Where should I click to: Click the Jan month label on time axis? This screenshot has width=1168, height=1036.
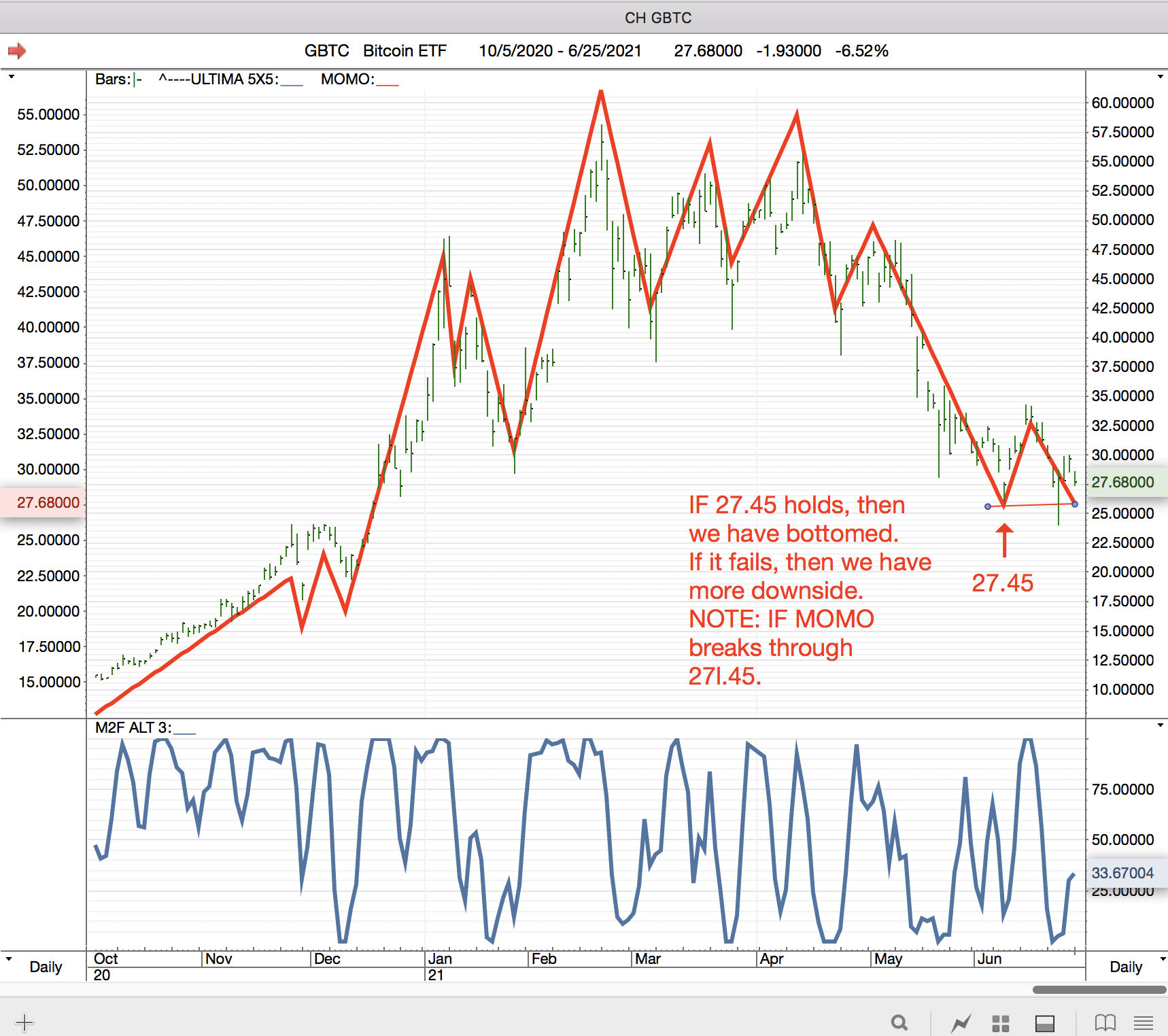point(440,959)
